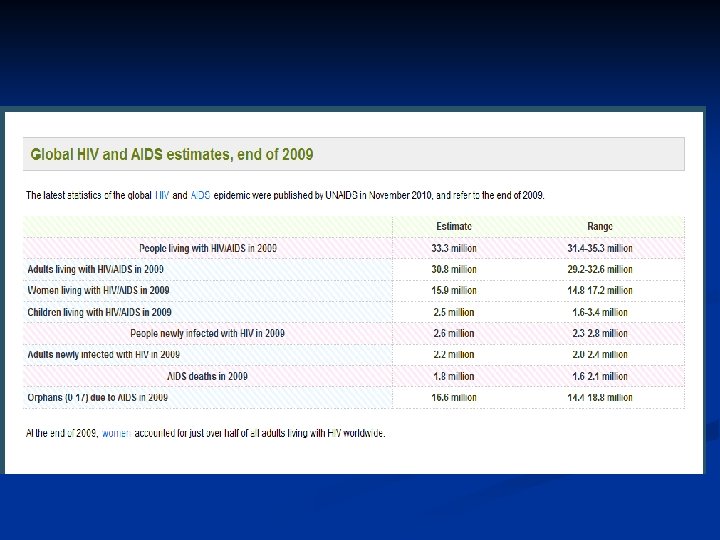
Task: Open the AIDS hyperlink in intro sentence
Action: point(200,195)
